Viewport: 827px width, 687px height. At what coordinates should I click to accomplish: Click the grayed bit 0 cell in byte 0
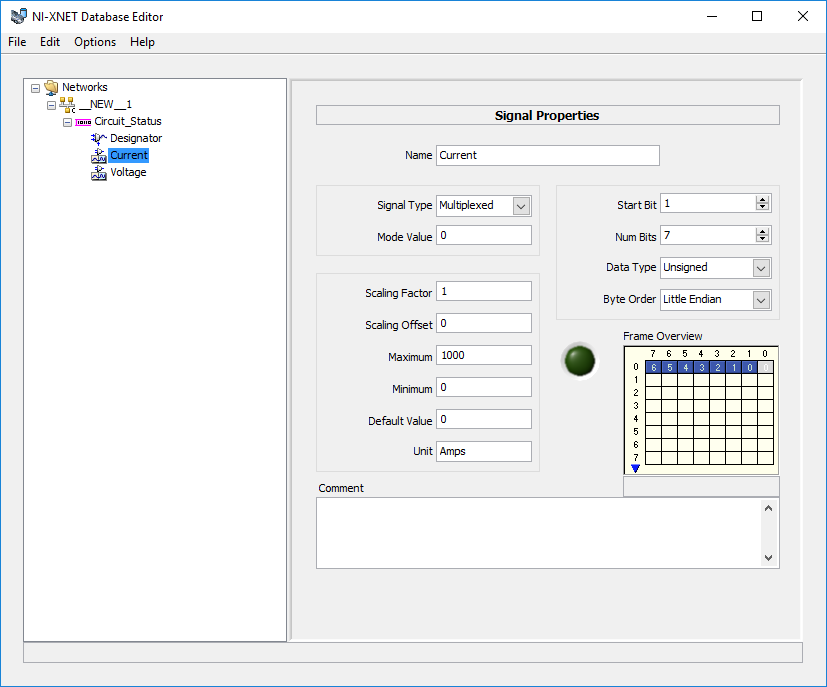766,367
